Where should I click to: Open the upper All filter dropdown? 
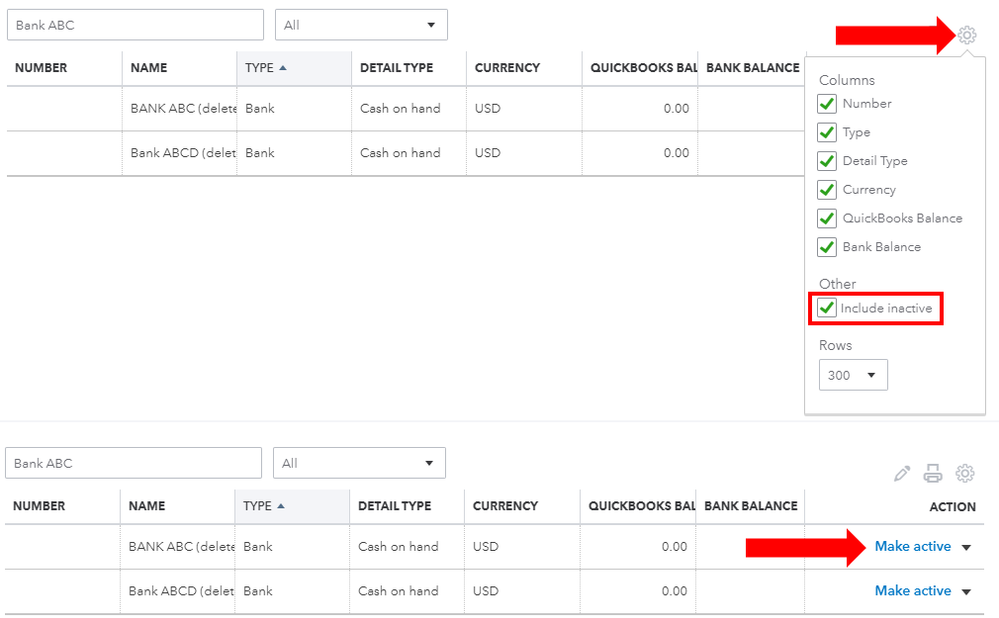[x=361, y=25]
